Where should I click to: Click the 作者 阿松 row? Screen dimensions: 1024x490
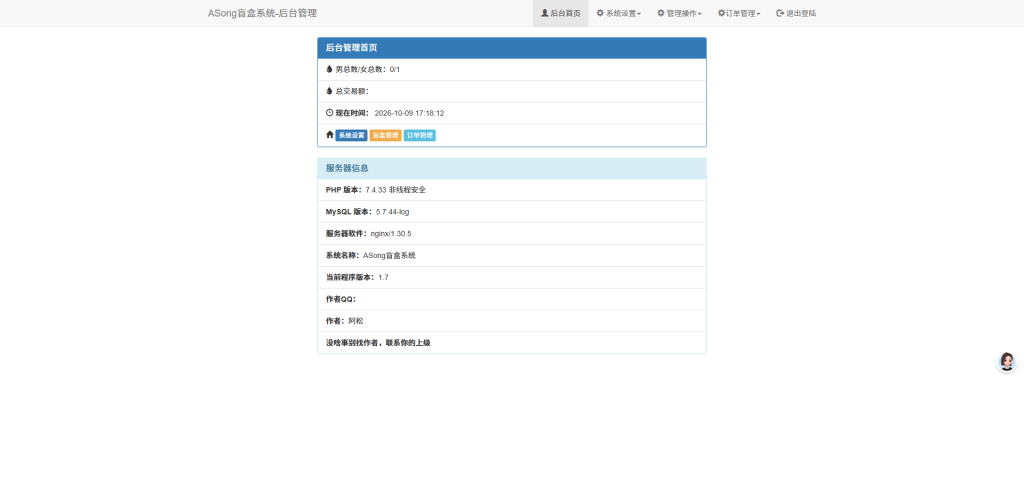pyautogui.click(x=512, y=321)
